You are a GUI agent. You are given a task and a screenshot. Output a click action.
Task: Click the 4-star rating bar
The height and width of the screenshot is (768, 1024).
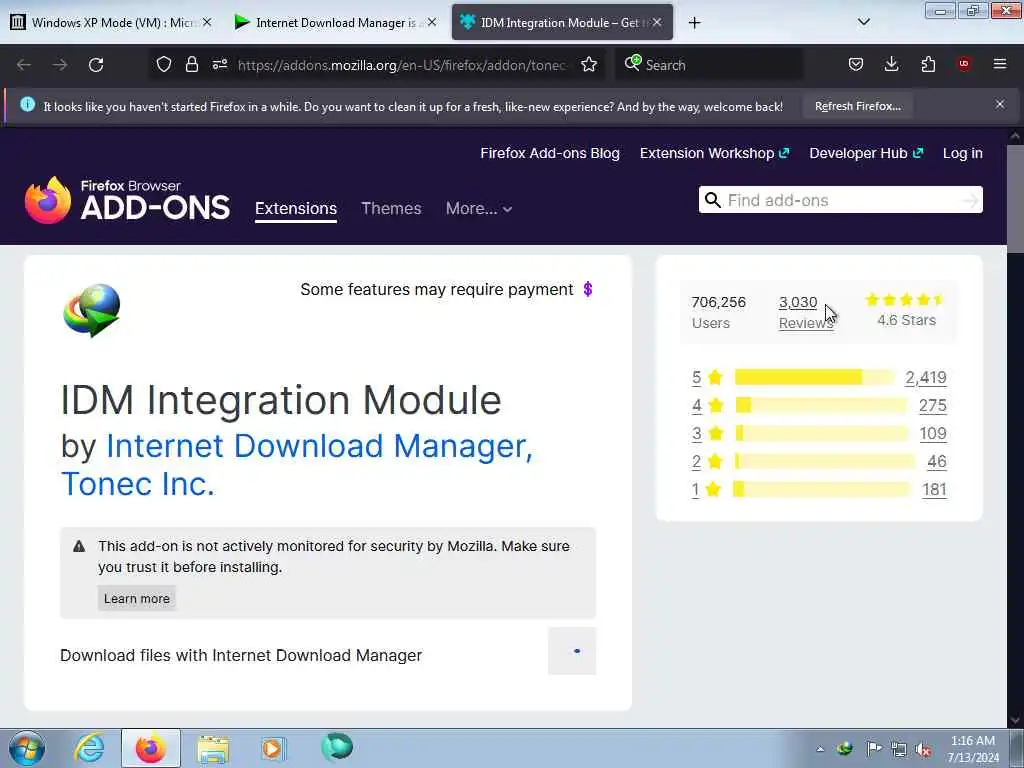coord(820,405)
